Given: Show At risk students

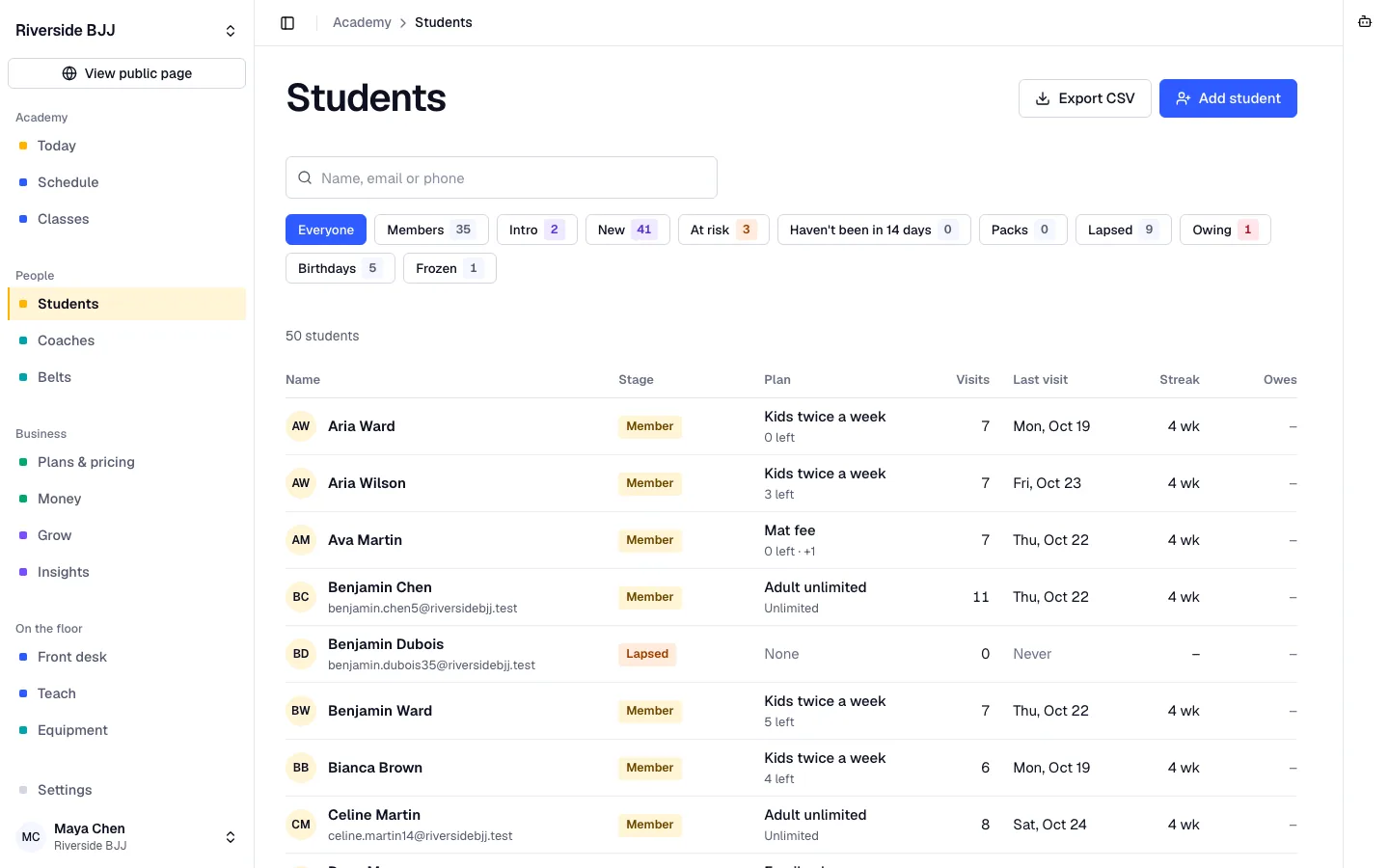Looking at the screenshot, I should tap(723, 230).
